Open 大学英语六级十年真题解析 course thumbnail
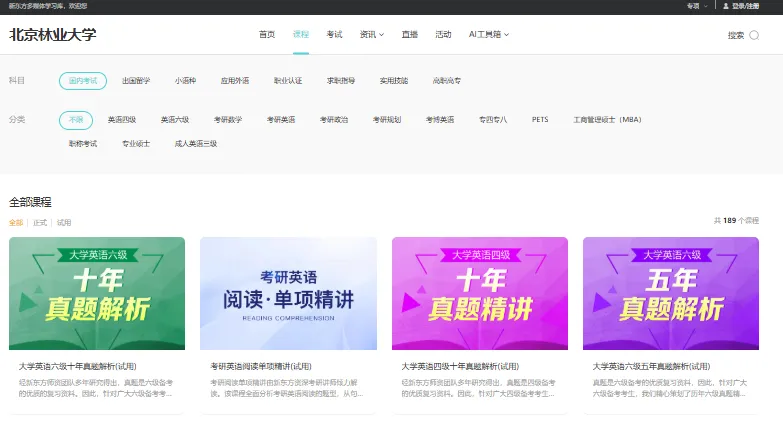 97,293
